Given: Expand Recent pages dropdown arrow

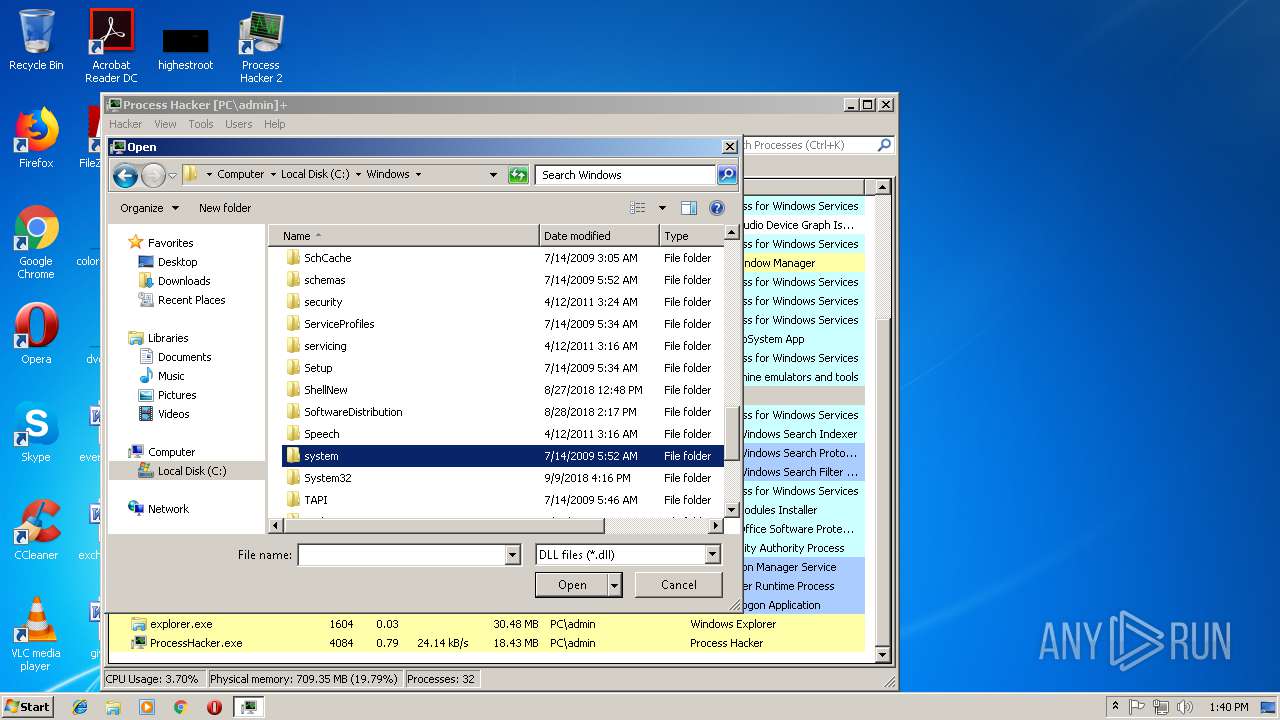Looking at the screenshot, I should (172, 176).
